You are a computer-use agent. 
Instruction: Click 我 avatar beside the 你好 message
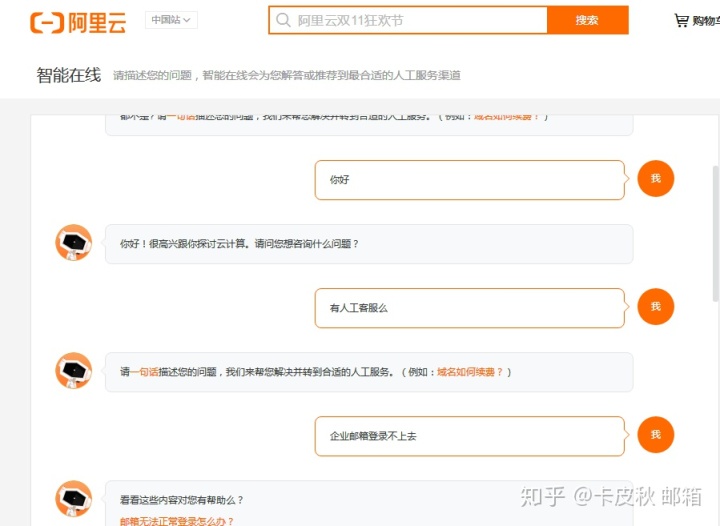tap(656, 179)
